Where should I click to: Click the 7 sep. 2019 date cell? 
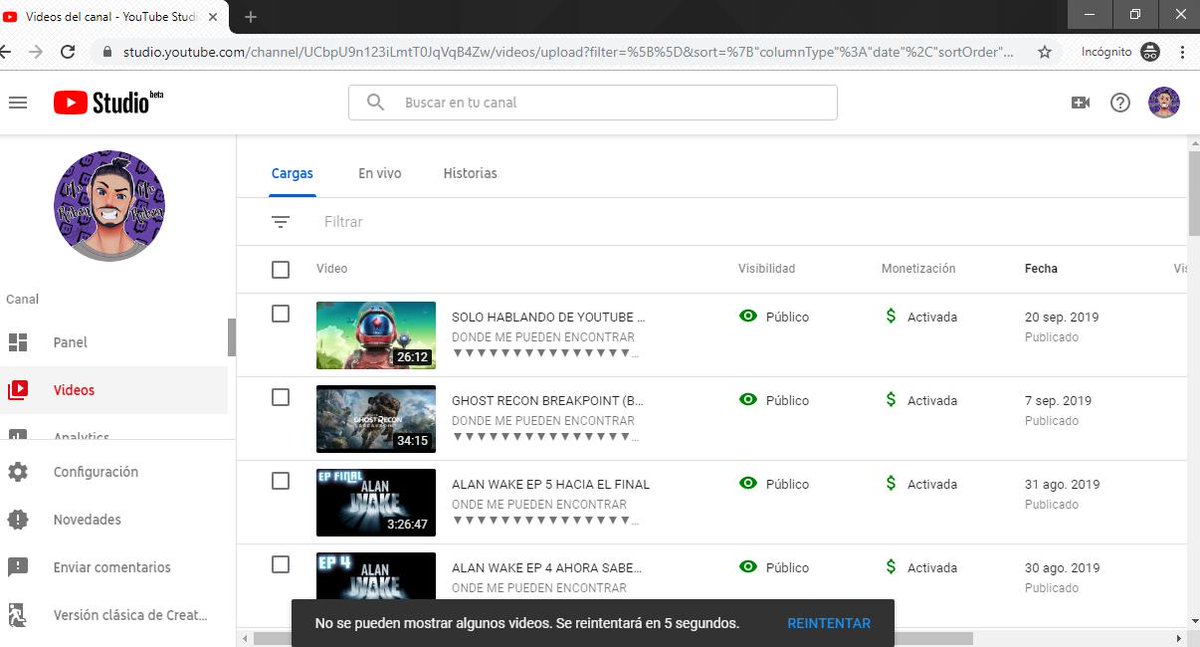[x=1058, y=401]
